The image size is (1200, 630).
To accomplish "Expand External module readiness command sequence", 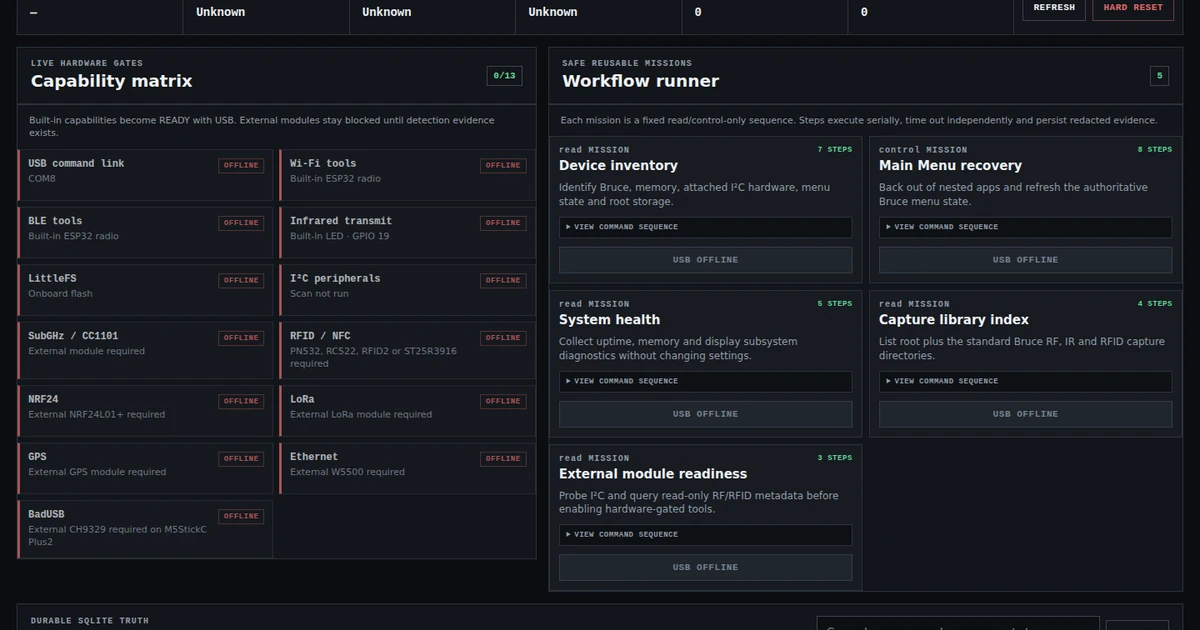I will click(x=705, y=535).
